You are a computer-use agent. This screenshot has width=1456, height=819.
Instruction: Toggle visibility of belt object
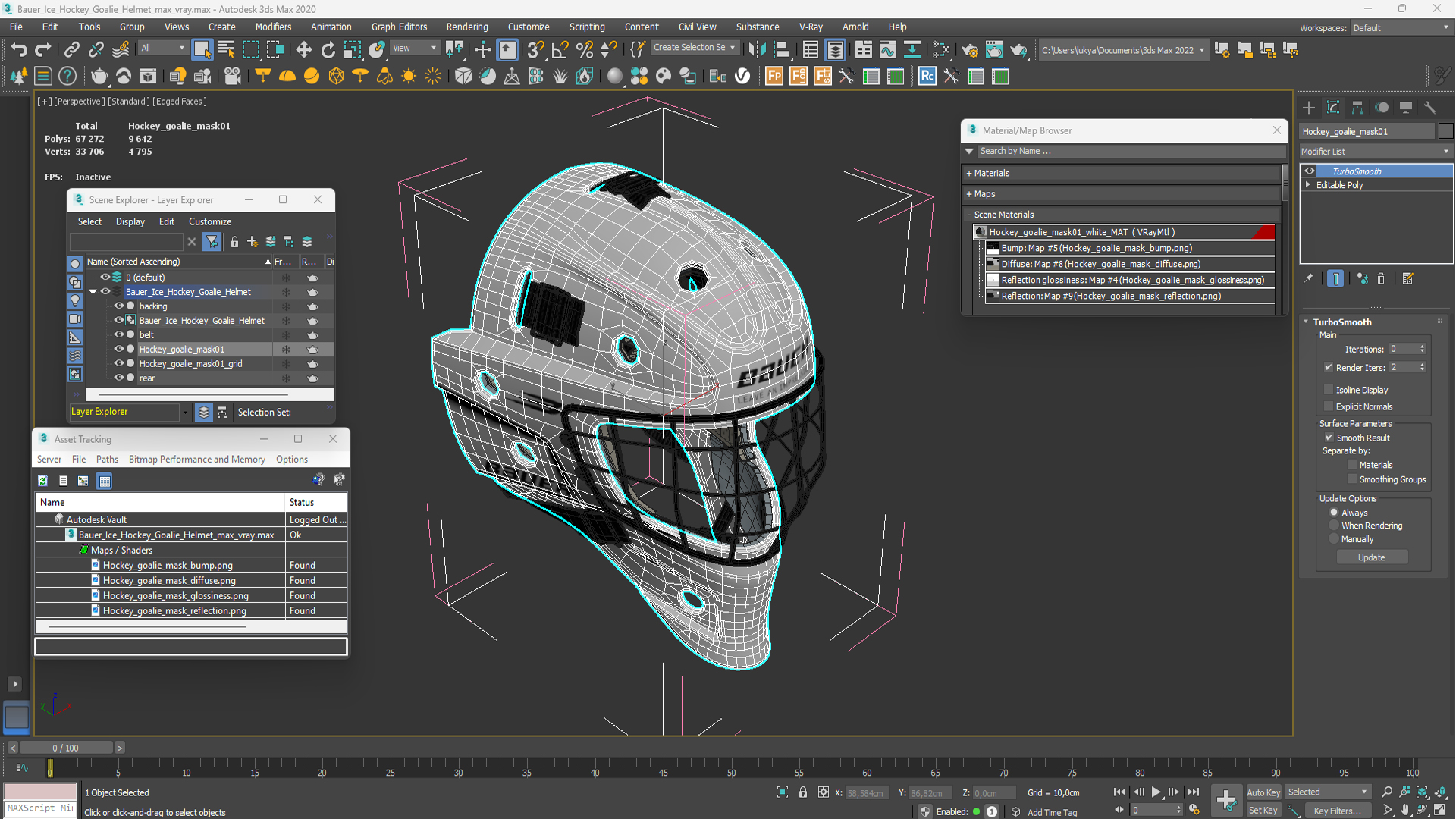pyautogui.click(x=118, y=334)
